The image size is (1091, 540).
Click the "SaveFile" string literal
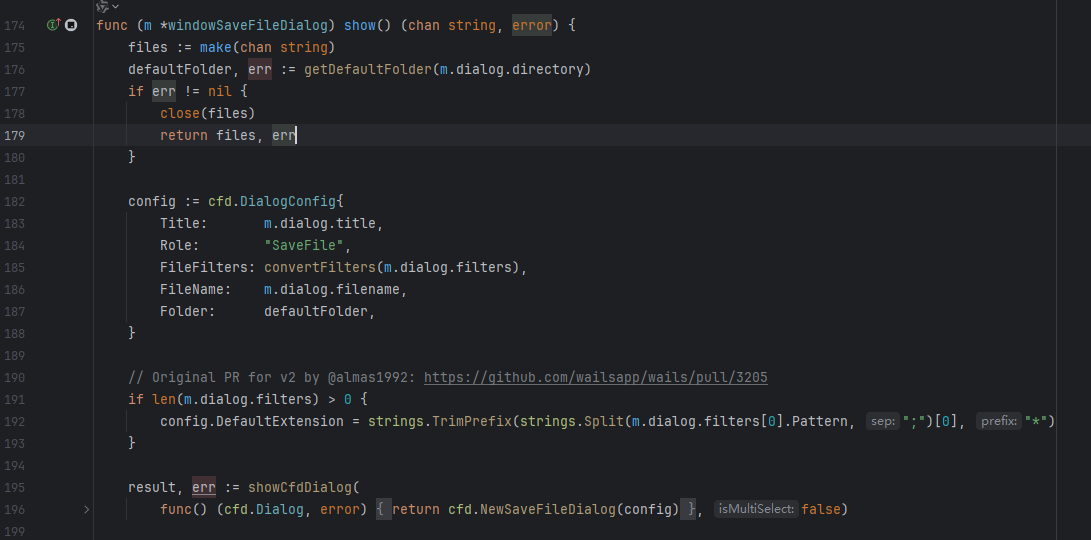(307, 245)
